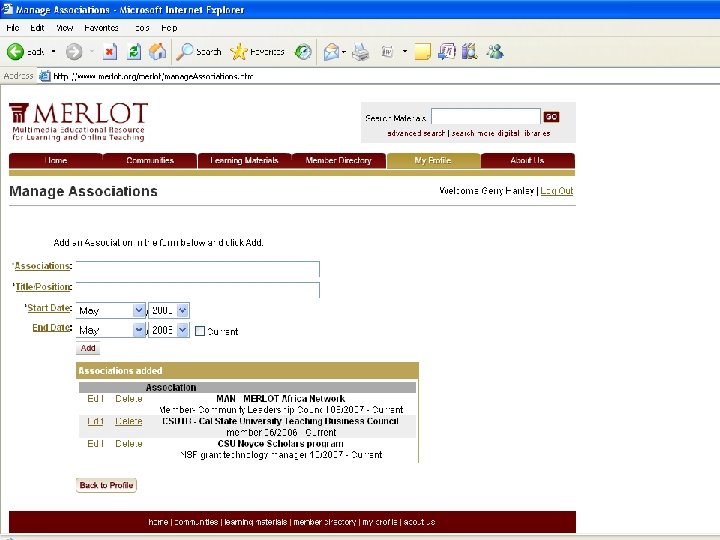The image size is (720, 540).
Task: Switch to the Learning Materials tab
Action: (x=244, y=160)
